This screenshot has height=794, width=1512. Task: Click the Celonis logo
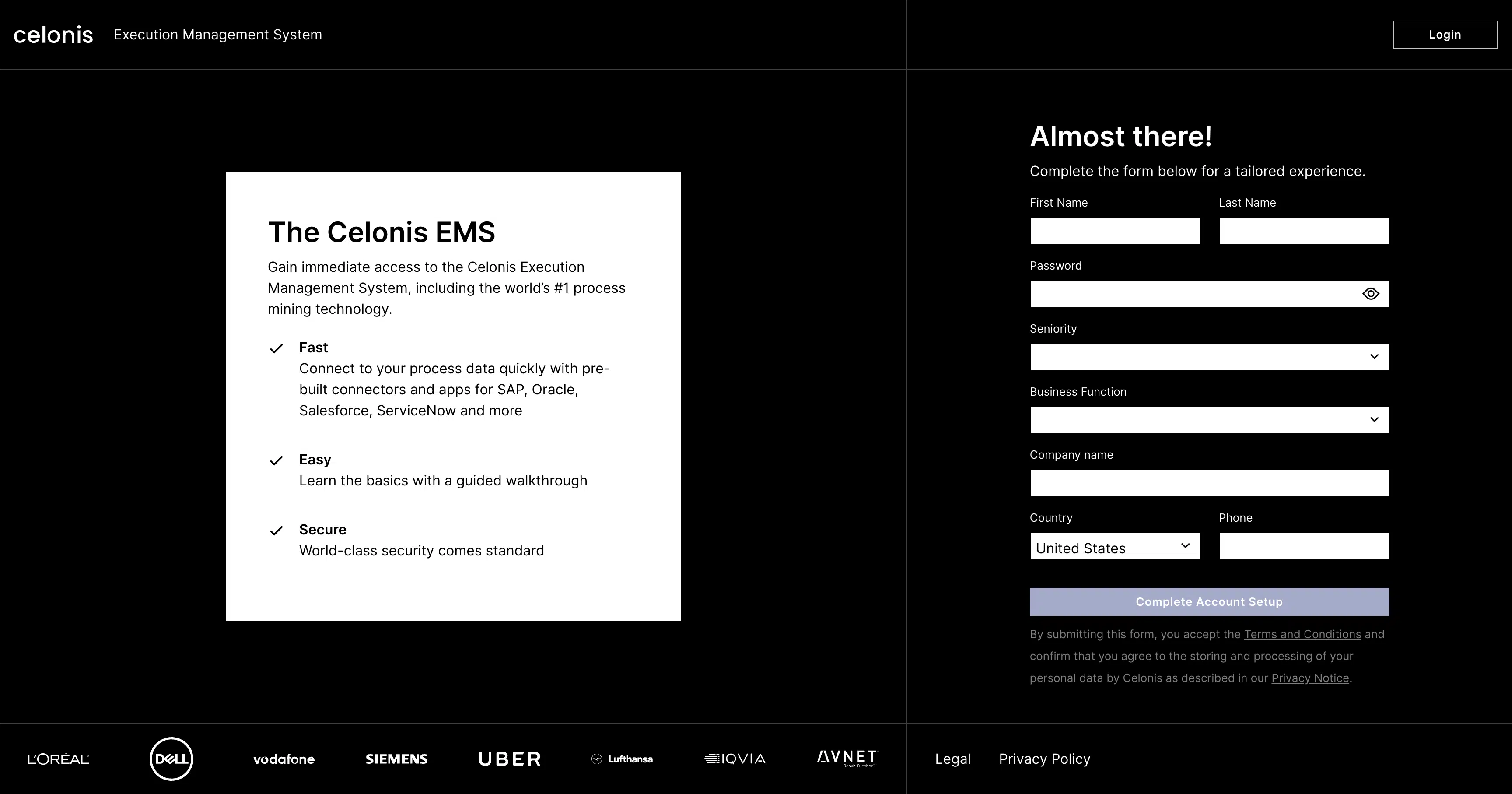click(x=53, y=35)
